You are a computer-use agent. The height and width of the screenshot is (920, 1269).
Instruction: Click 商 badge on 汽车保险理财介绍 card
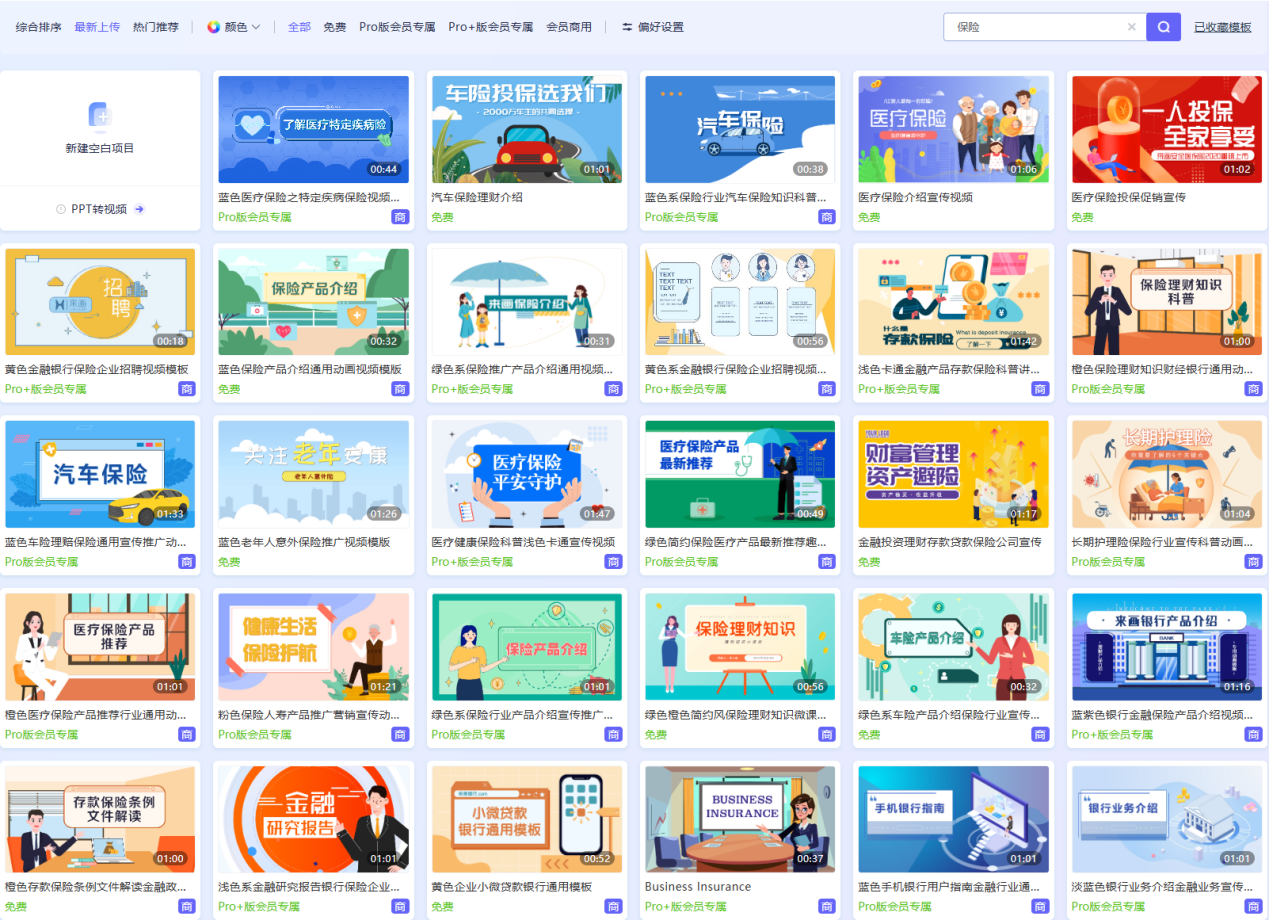(x=613, y=217)
